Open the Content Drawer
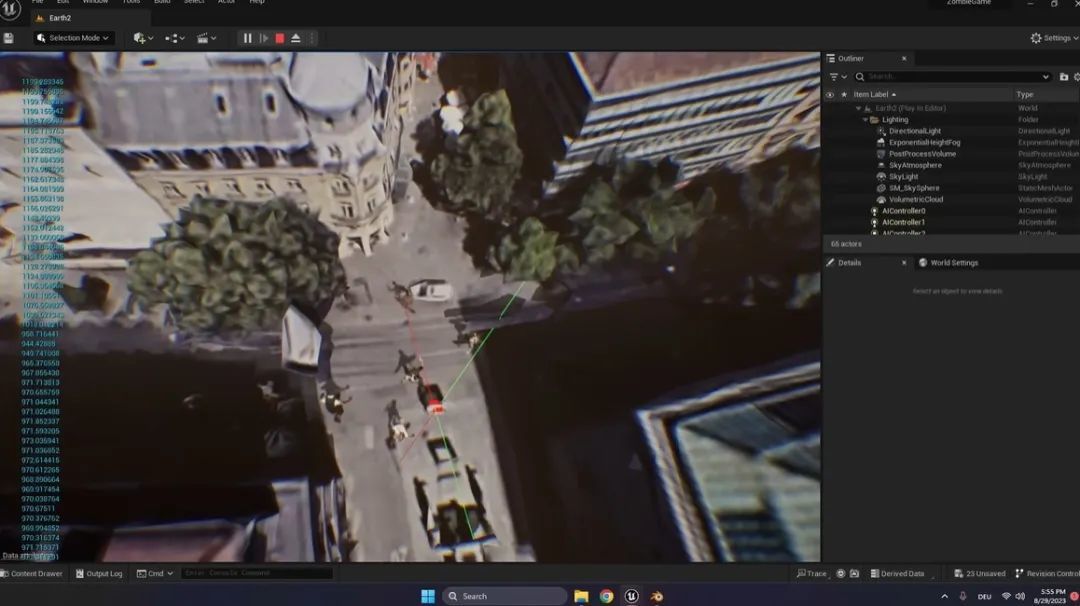Screen dimensions: 1080x606 point(32,573)
